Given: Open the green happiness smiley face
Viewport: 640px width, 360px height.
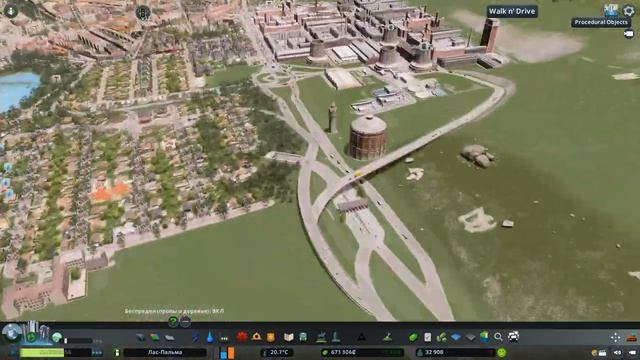Looking at the screenshot, I should pyautogui.click(x=502, y=352).
